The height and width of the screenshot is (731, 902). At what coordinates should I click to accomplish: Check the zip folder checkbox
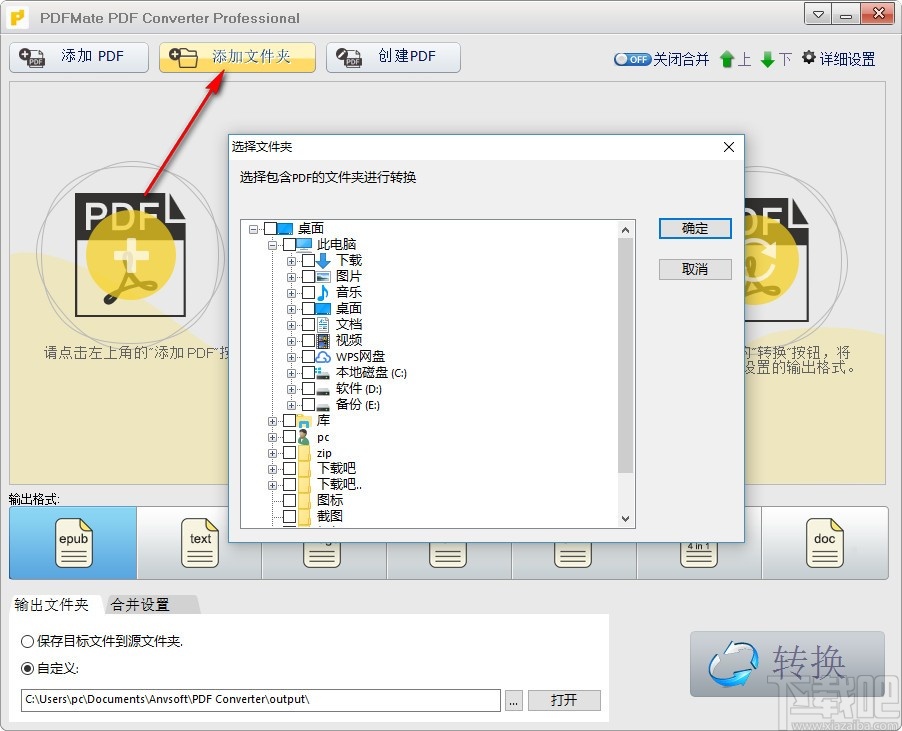[x=289, y=453]
